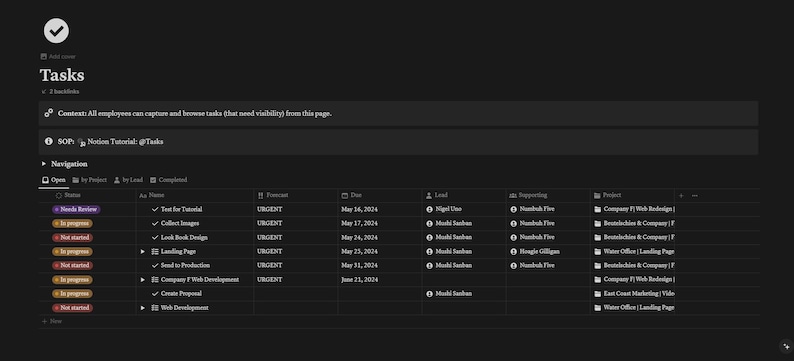Open the Send to Production task
This screenshot has height=361, width=794.
tap(185, 265)
